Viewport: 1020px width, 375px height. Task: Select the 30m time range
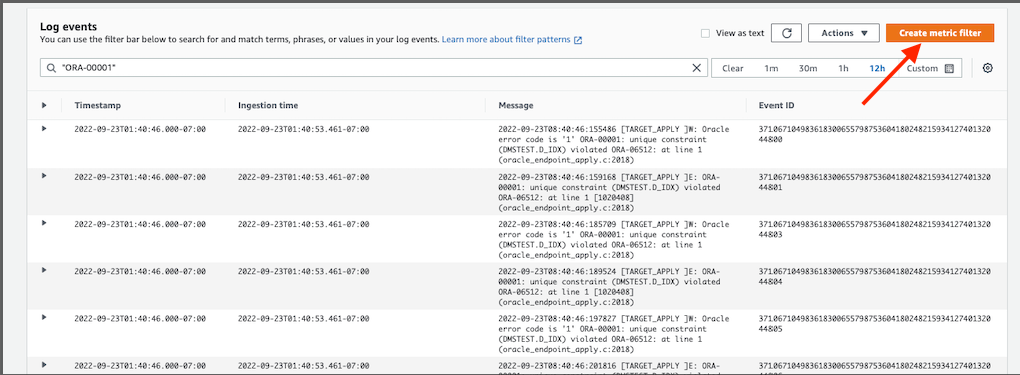click(x=808, y=68)
